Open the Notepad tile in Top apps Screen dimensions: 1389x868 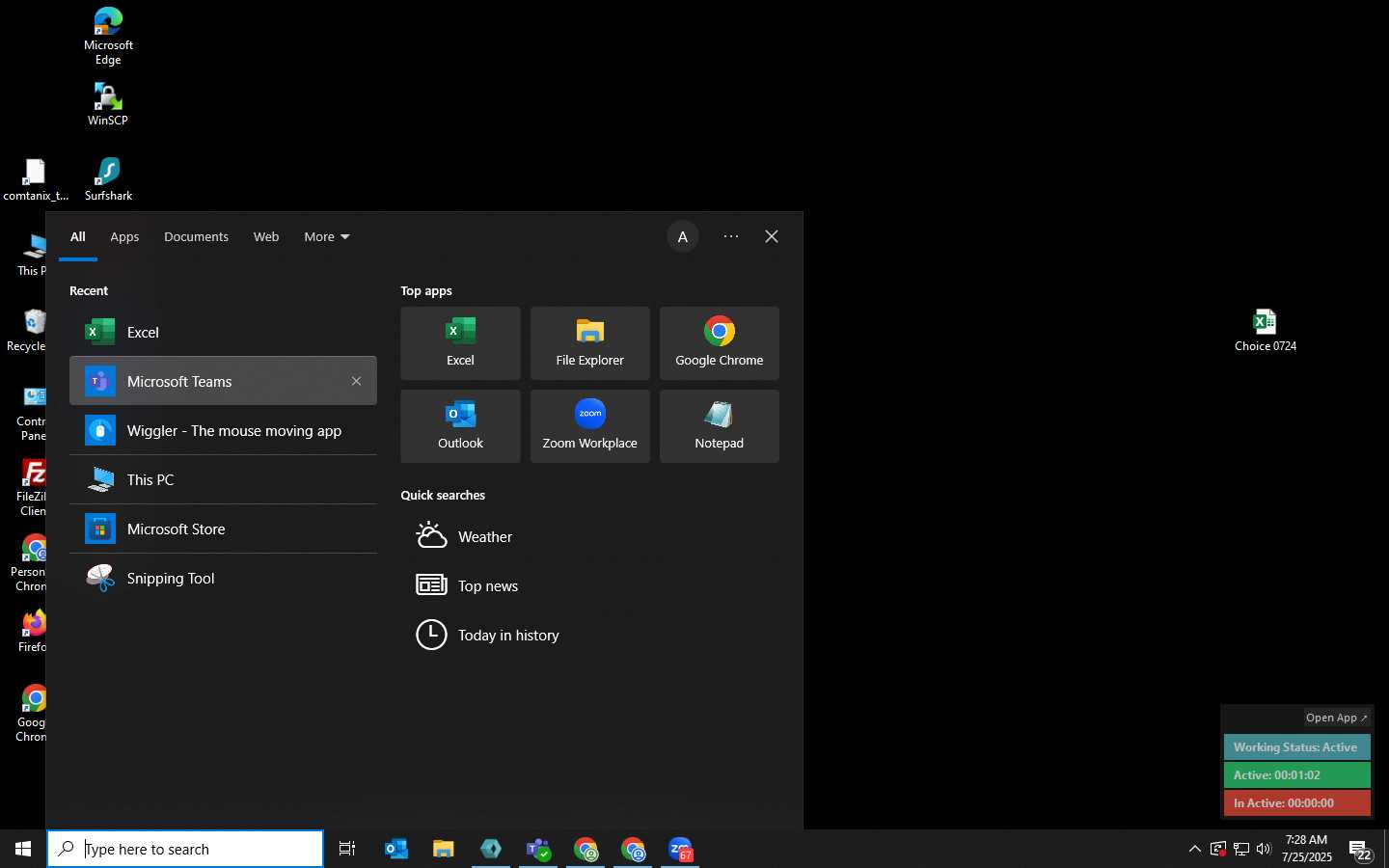tap(720, 426)
